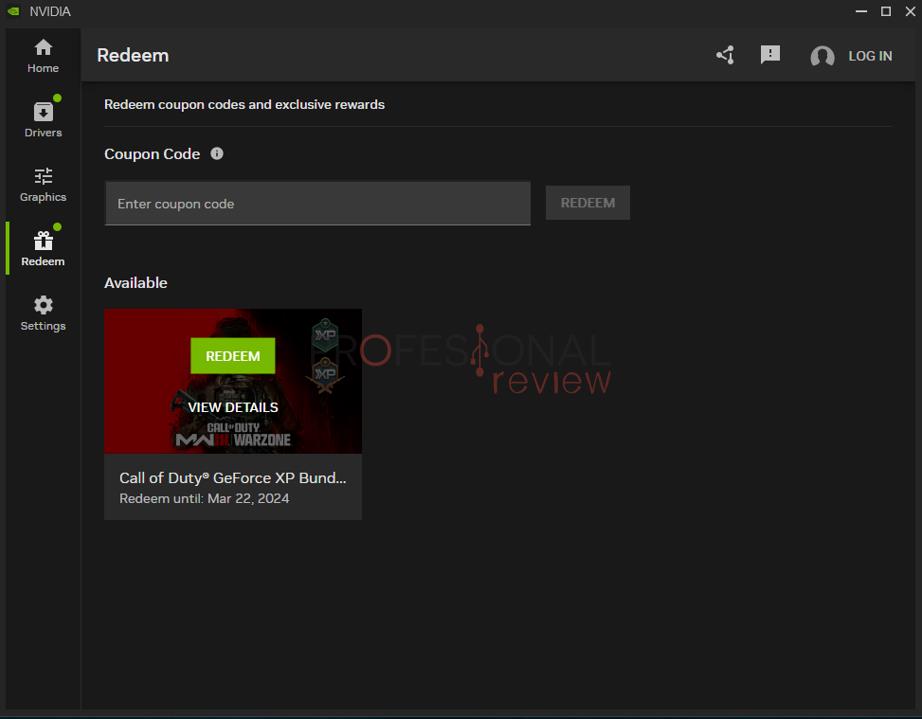Open the Graphics settings section
This screenshot has width=922, height=719.
[x=43, y=185]
